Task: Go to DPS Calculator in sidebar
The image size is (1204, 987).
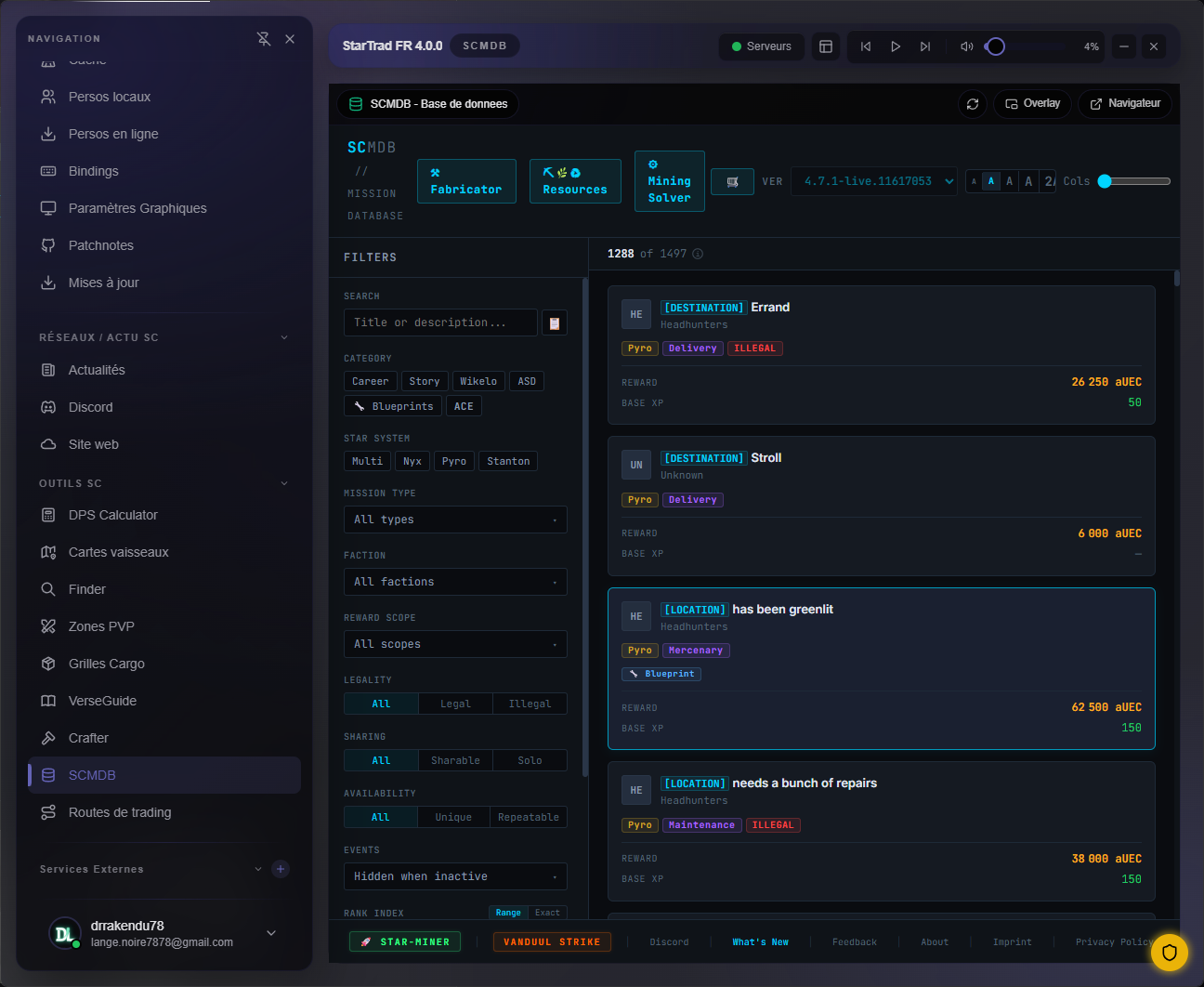Action: (112, 515)
